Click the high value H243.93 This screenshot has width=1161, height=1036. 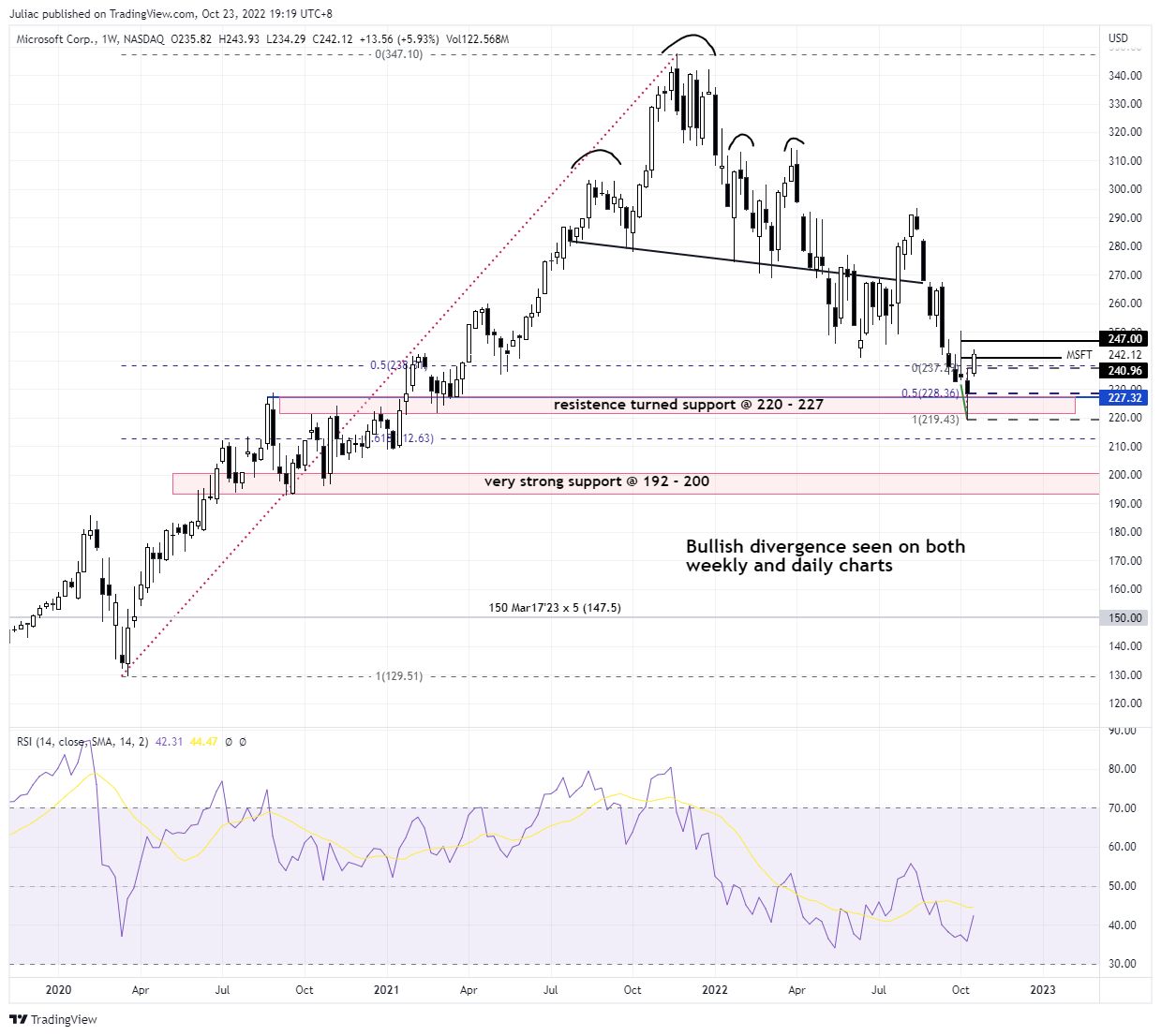point(239,39)
